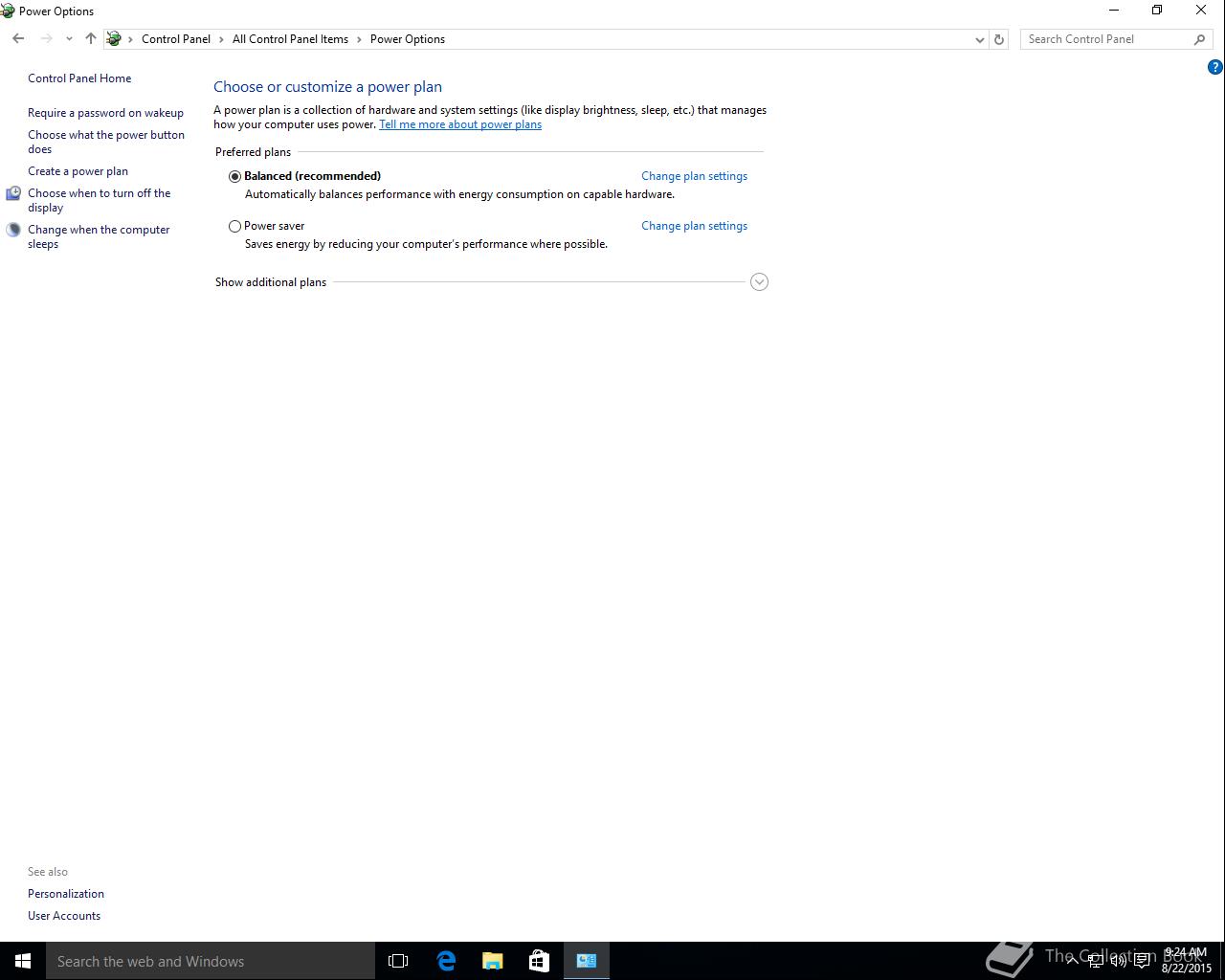Open Control Panel Home link
The image size is (1225, 980).
(79, 78)
